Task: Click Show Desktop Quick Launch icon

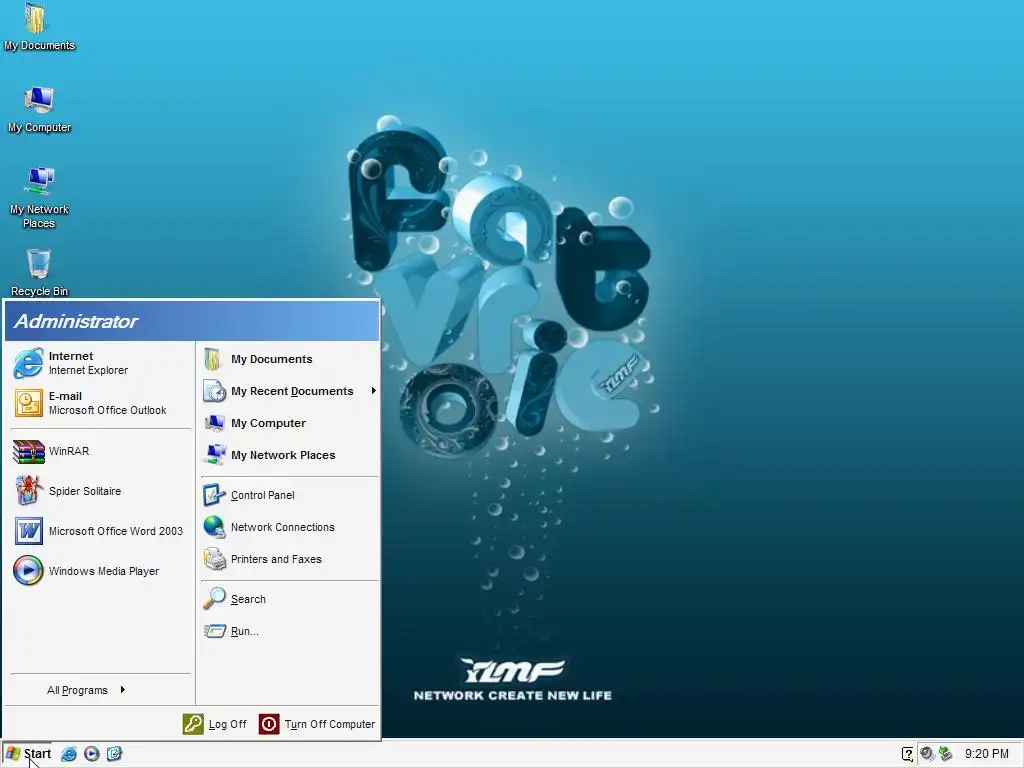Action: point(114,754)
